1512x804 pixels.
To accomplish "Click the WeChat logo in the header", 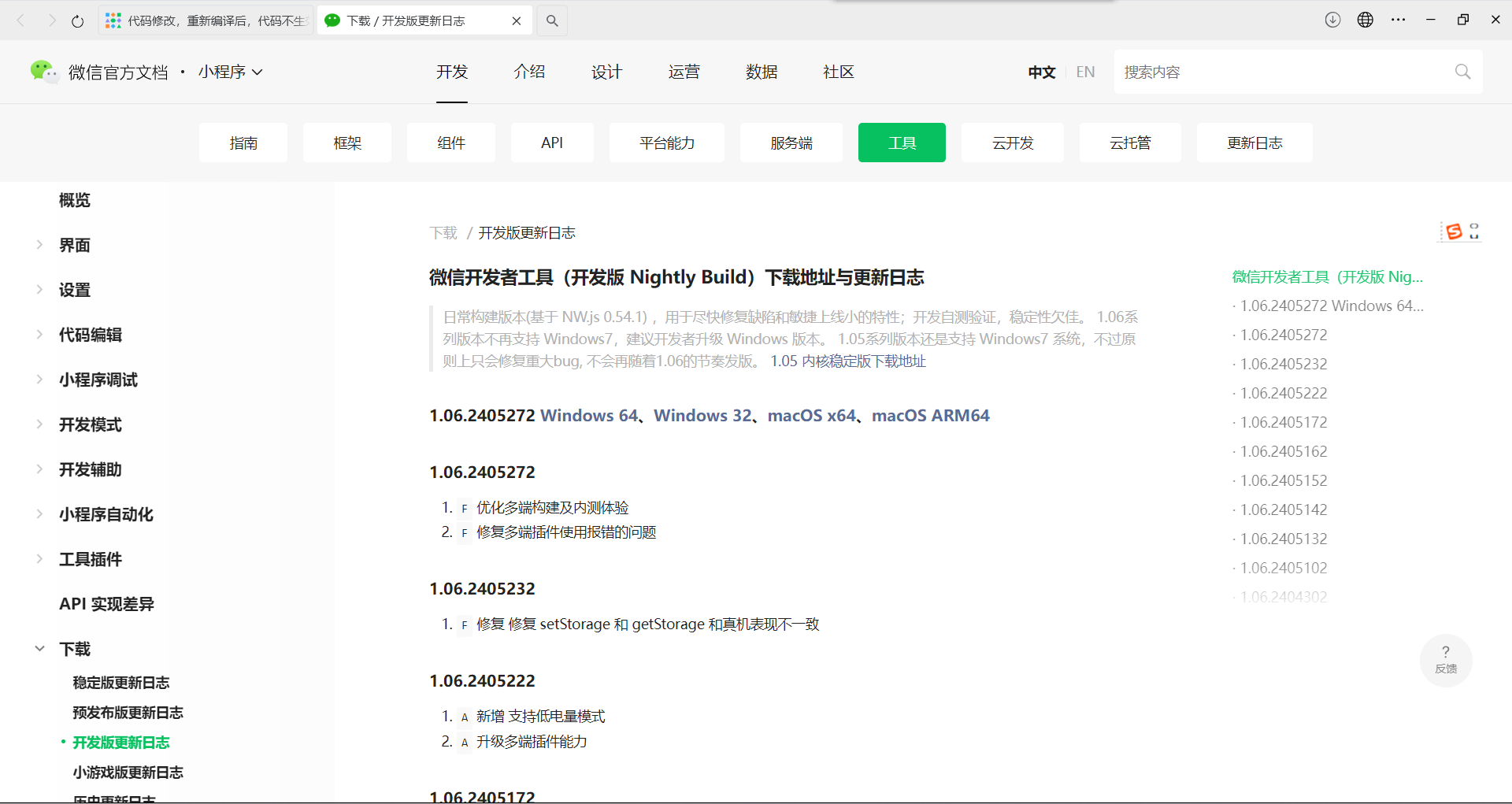I will tap(44, 72).
